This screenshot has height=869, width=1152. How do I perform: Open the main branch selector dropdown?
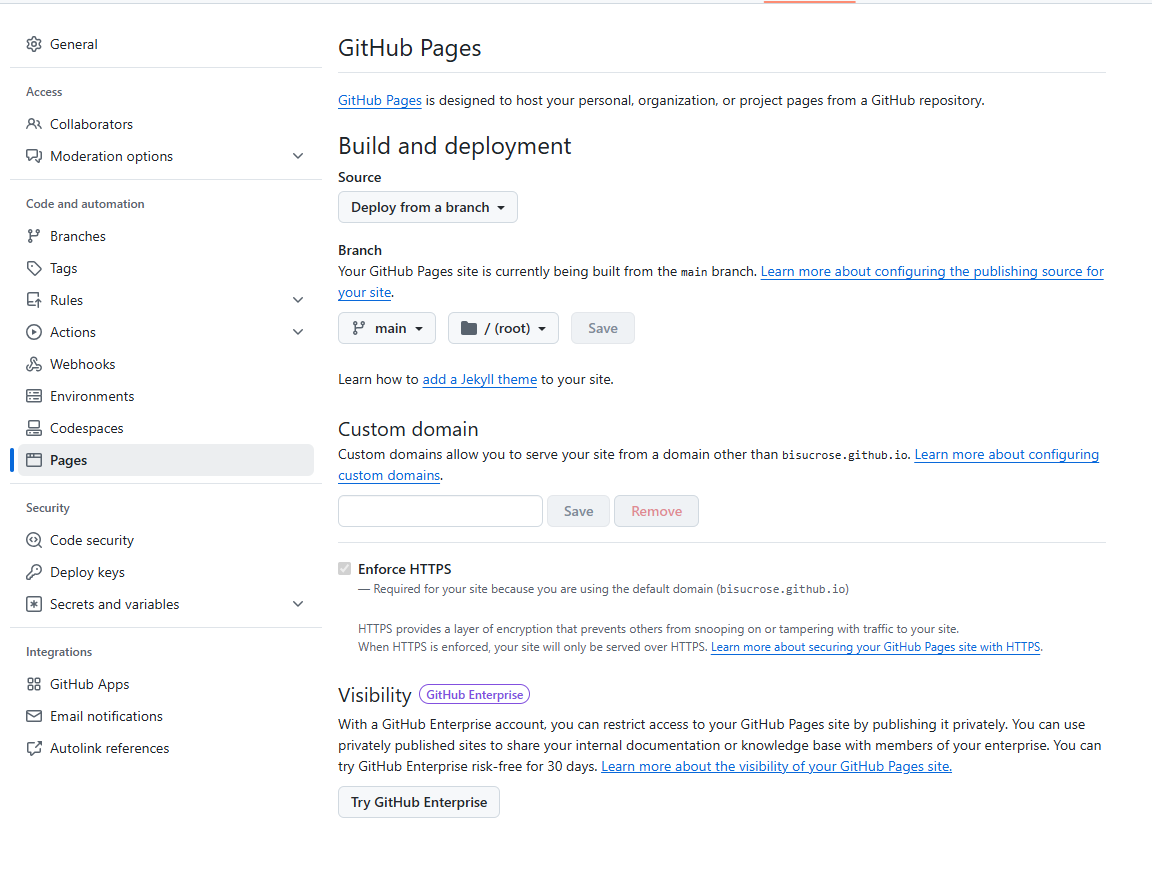click(x=387, y=328)
